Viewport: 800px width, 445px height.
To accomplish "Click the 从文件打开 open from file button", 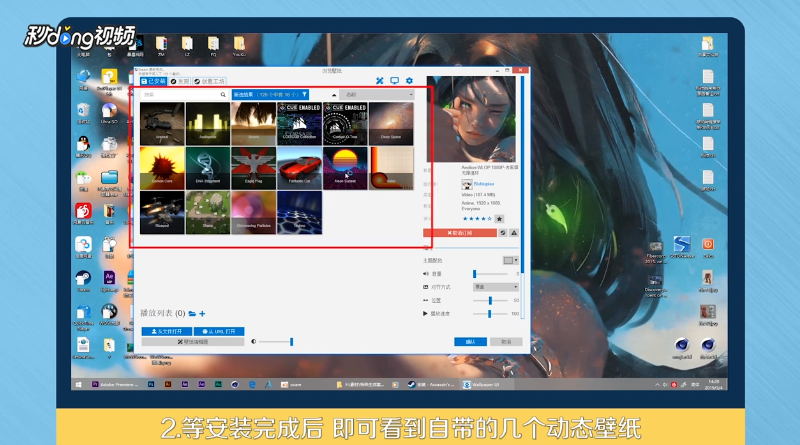I will click(x=167, y=331).
